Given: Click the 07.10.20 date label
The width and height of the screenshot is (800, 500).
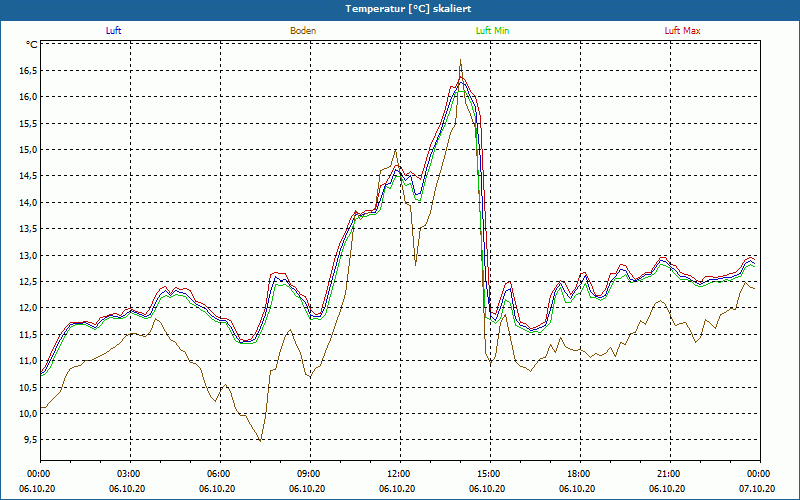Looking at the screenshot, I should coord(757,489).
